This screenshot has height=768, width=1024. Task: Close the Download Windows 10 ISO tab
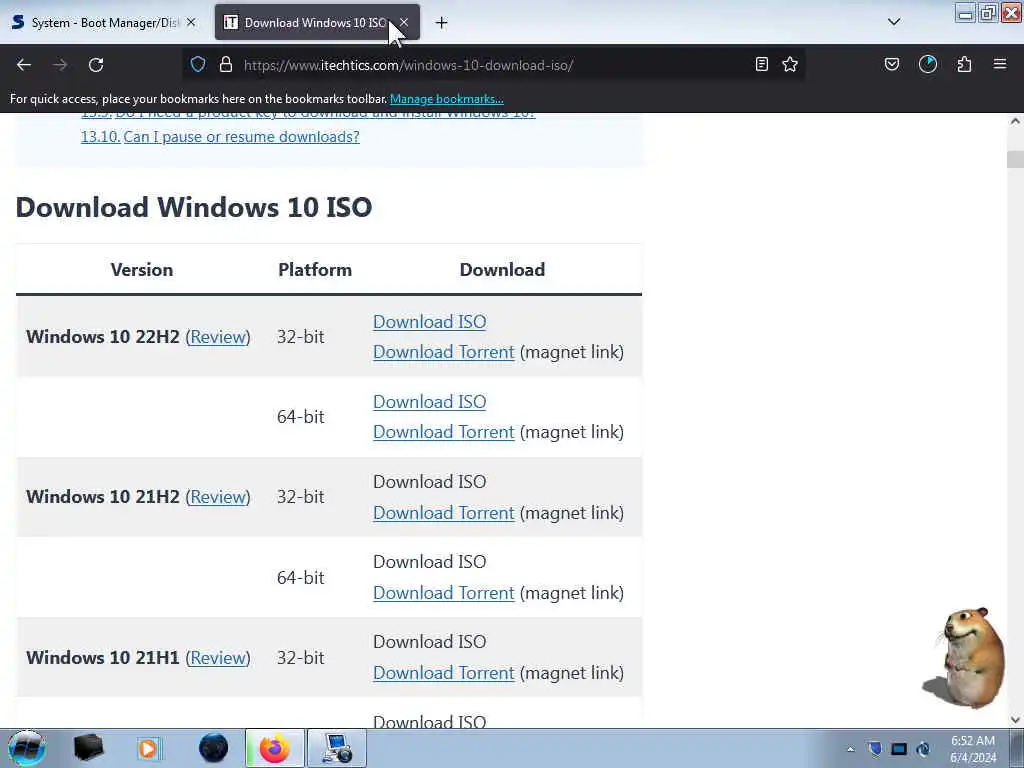pyautogui.click(x=404, y=23)
